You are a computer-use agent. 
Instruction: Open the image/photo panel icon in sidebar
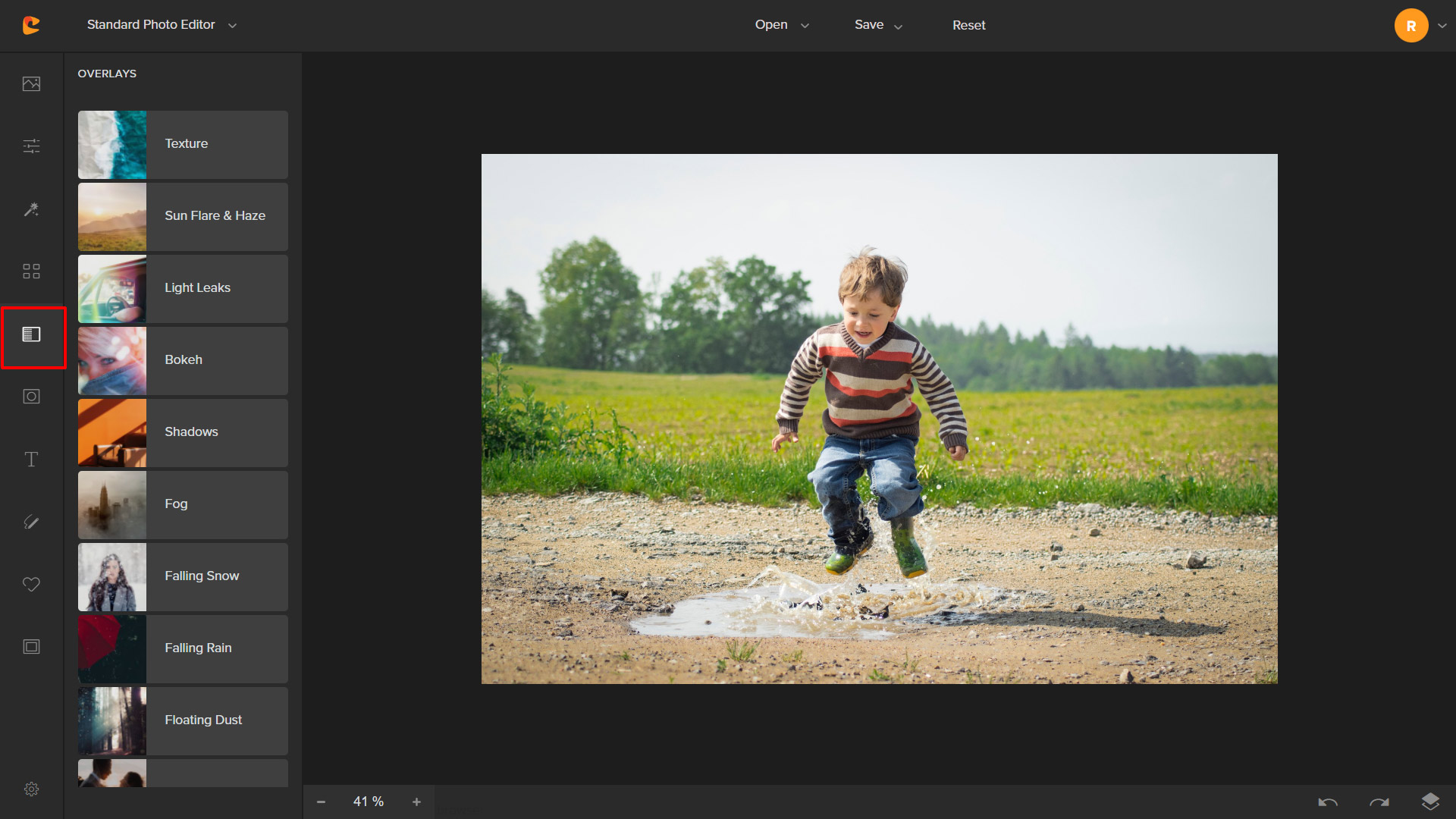(31, 84)
